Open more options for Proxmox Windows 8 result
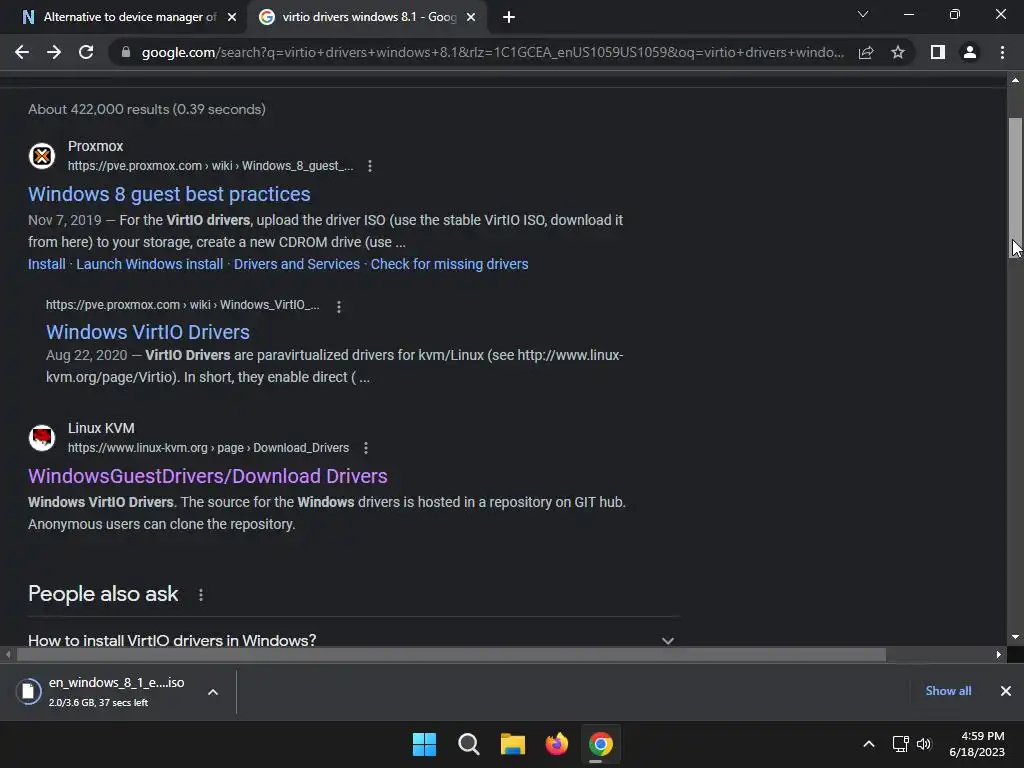1024x768 pixels. [x=370, y=166]
